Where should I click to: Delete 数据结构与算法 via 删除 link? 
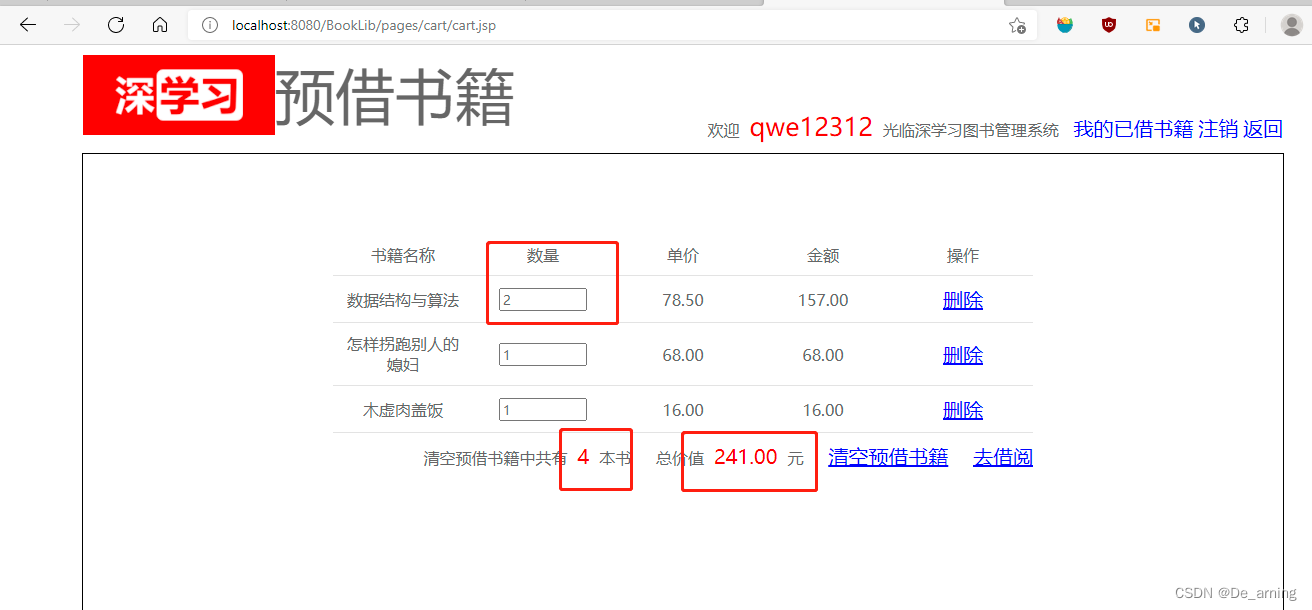tap(963, 300)
